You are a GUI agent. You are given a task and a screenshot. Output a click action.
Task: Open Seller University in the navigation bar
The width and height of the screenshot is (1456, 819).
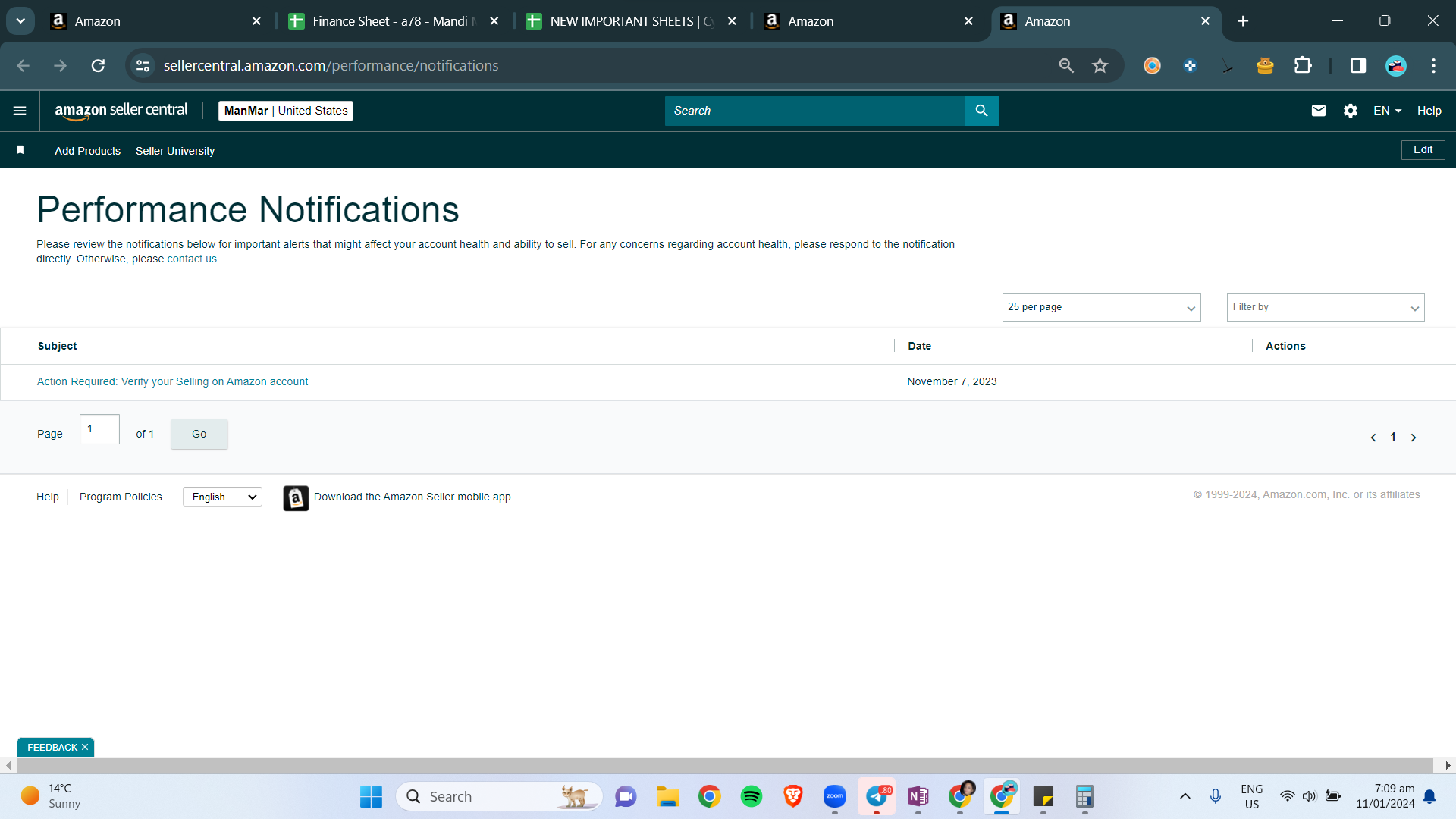(174, 151)
